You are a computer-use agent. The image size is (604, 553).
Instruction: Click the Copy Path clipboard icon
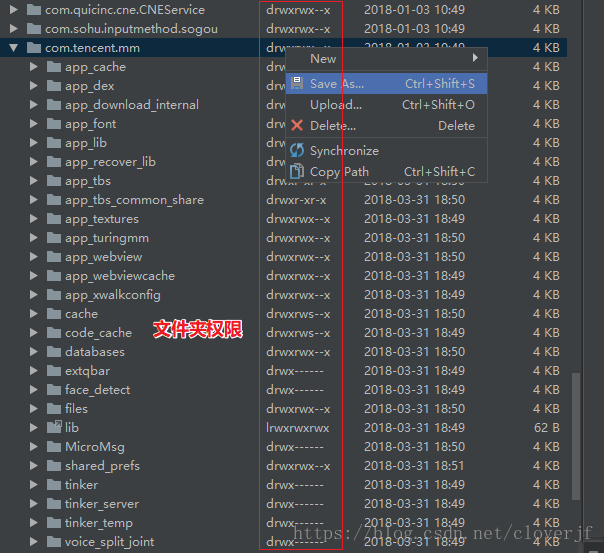pyautogui.click(x=297, y=171)
